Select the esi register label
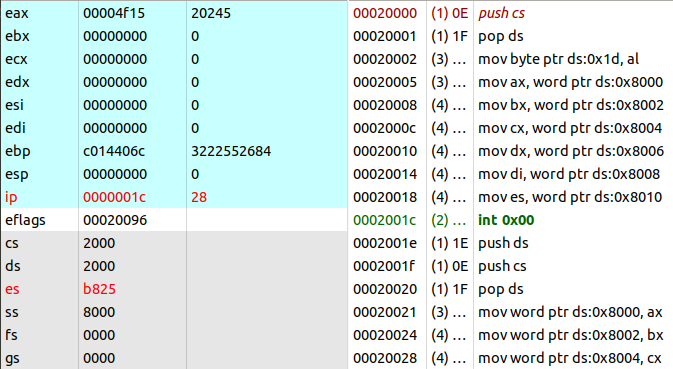 click(14, 105)
